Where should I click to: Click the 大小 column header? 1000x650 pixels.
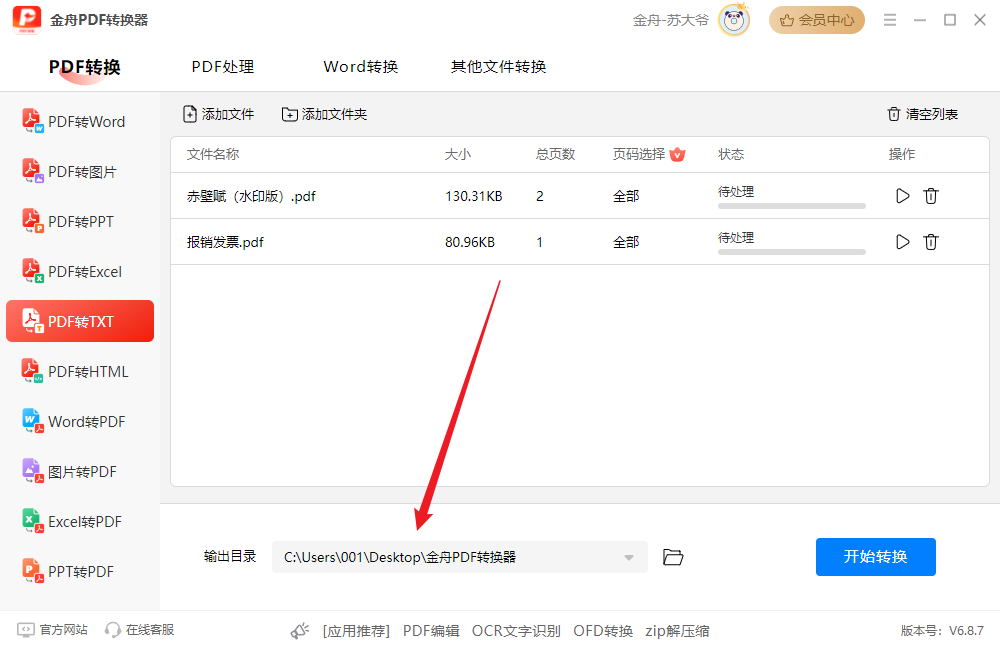click(457, 154)
